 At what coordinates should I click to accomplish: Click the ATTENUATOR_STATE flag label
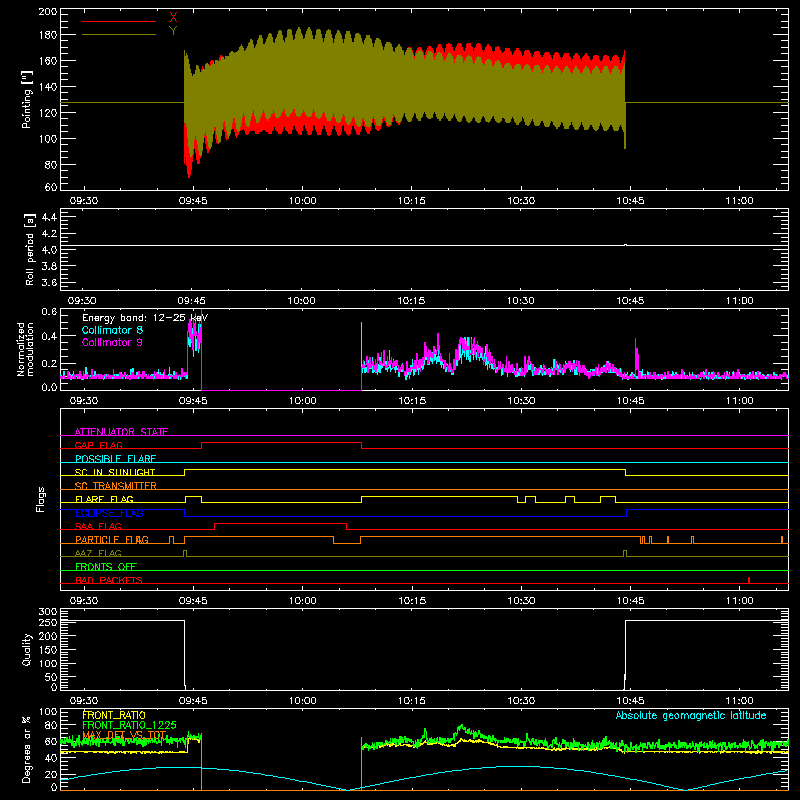(x=121, y=432)
